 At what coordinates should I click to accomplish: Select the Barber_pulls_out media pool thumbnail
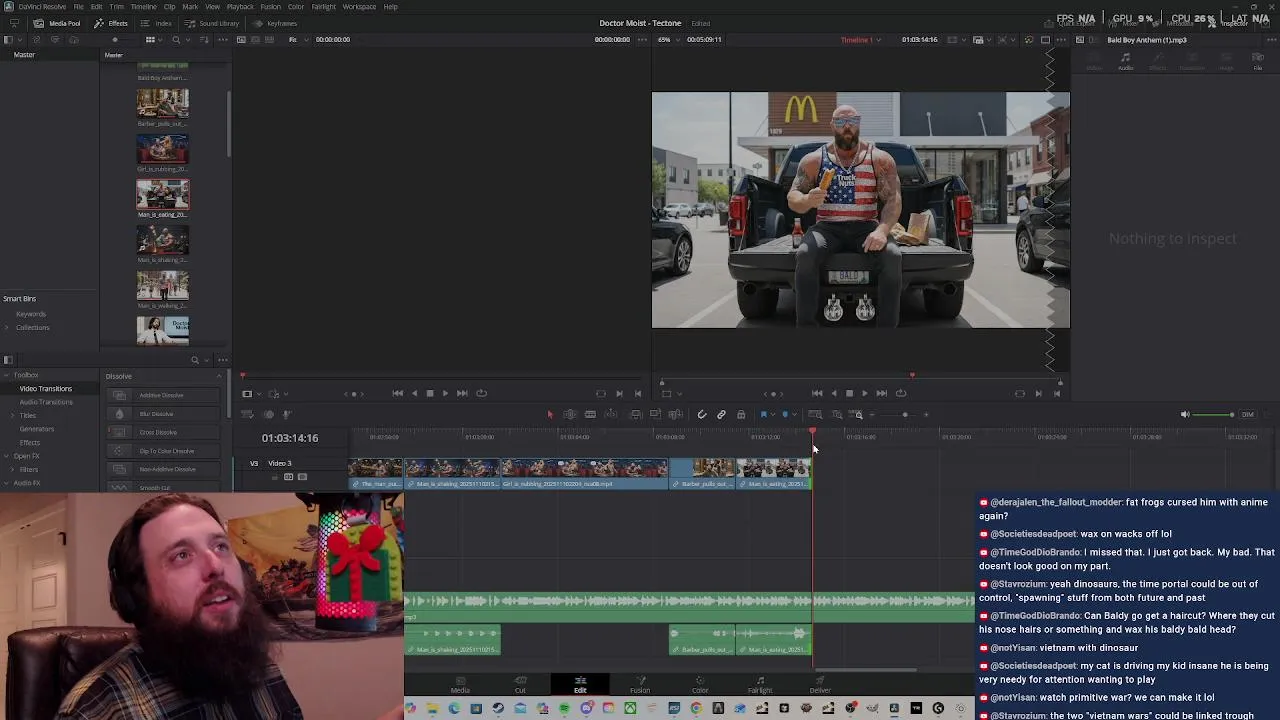tap(162, 104)
